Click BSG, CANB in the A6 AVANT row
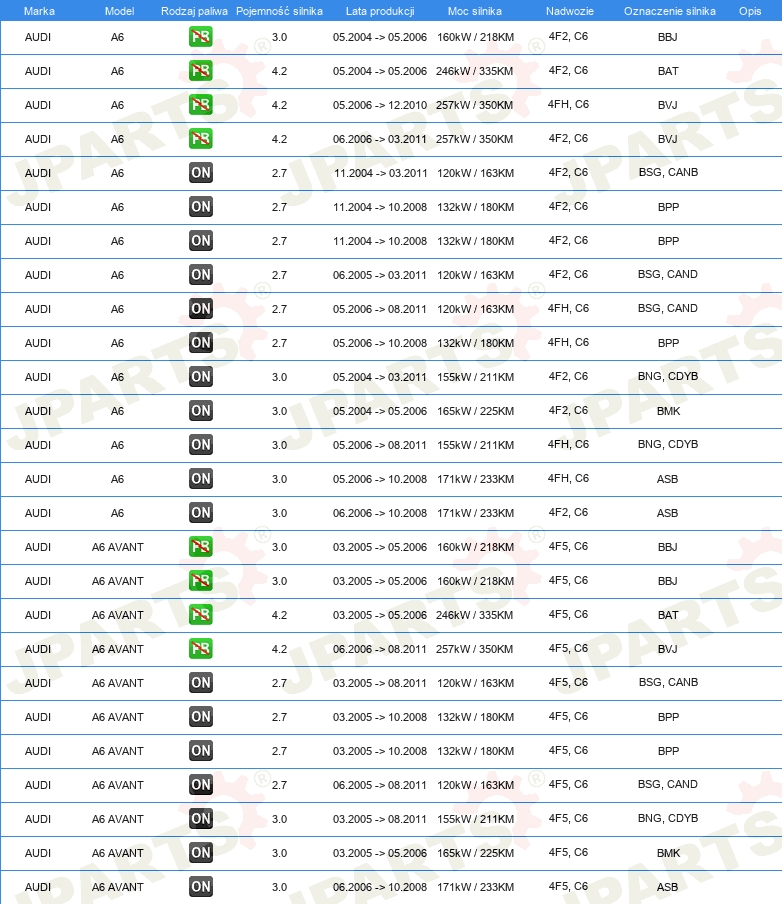 tap(668, 683)
